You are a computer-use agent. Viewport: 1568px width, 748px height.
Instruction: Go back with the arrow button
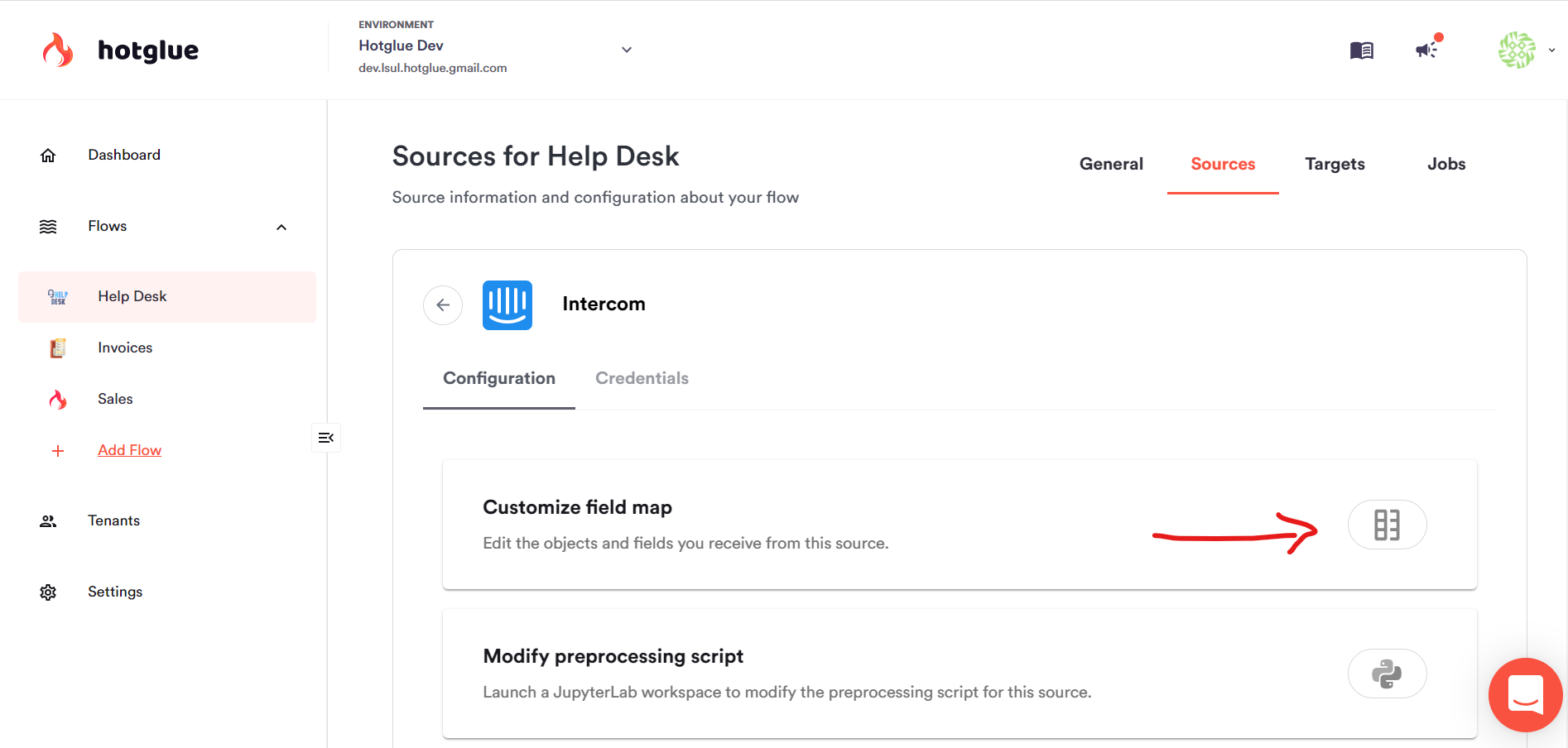[x=443, y=305]
